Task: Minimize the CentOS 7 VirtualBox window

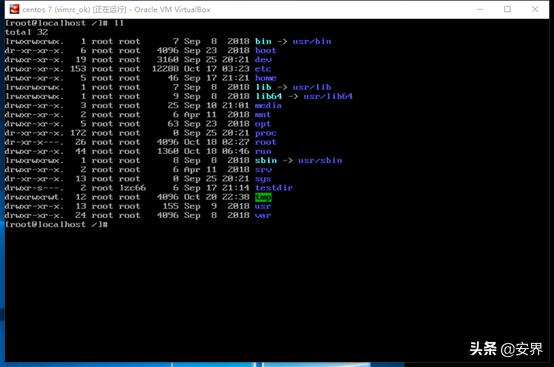Action: 480,10
